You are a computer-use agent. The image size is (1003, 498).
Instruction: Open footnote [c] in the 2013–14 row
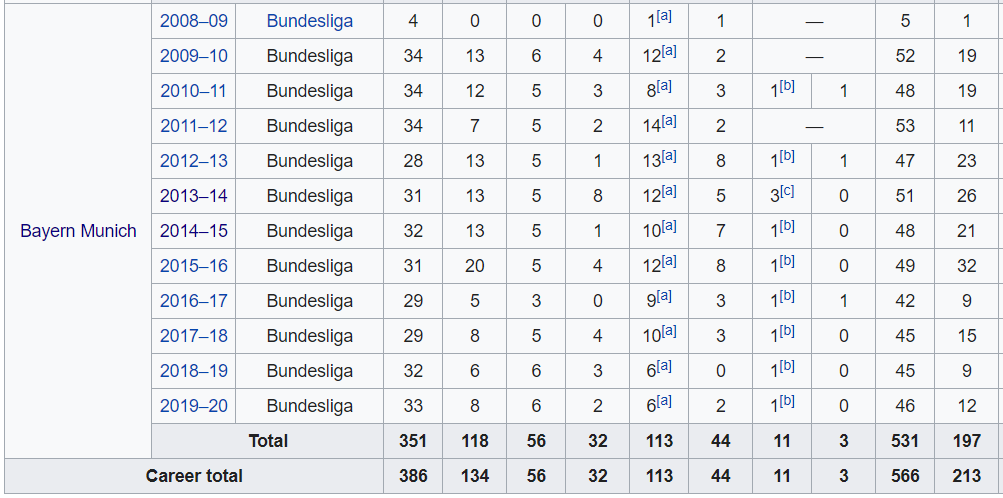(x=787, y=191)
